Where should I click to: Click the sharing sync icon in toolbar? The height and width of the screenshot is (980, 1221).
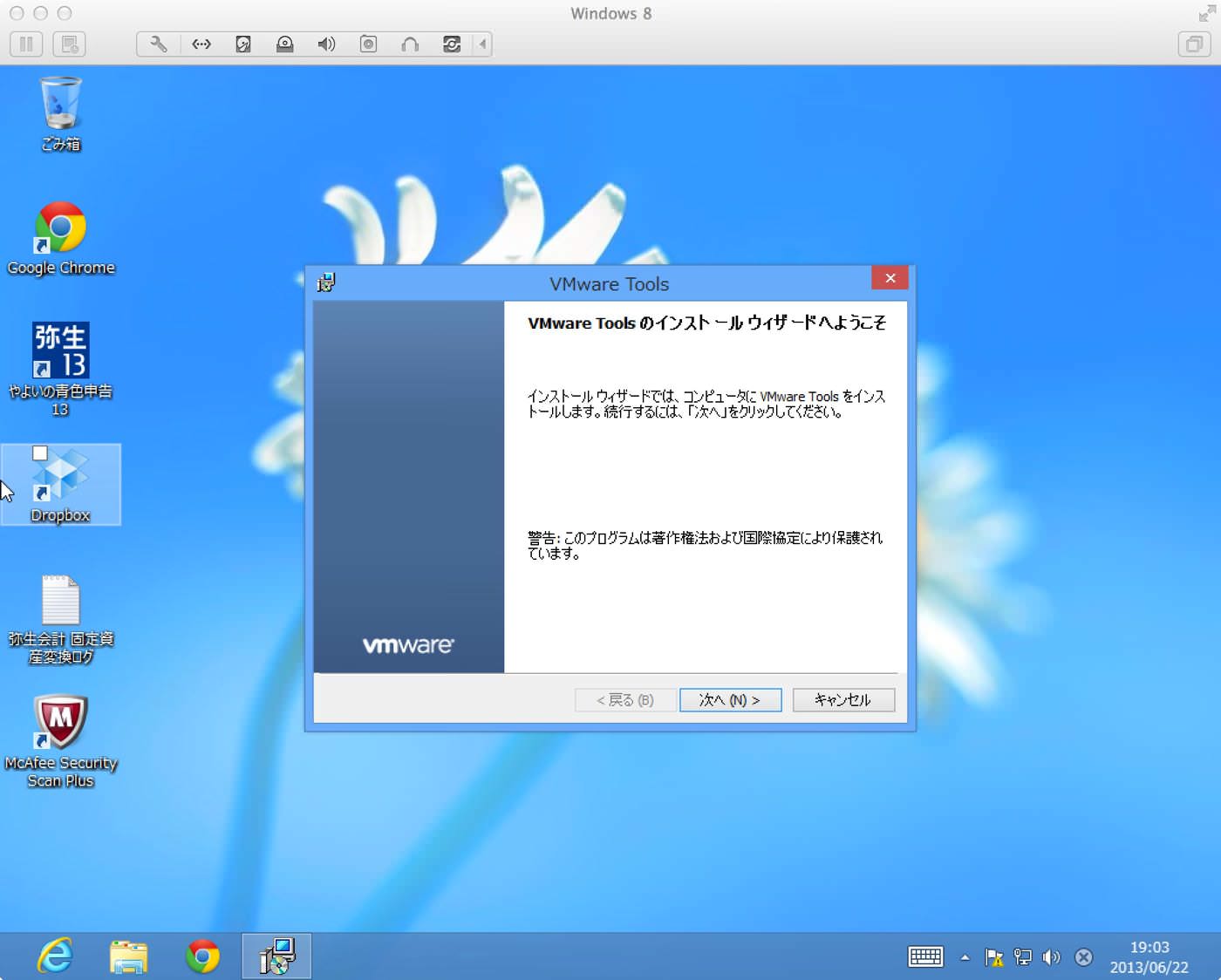pos(452,44)
